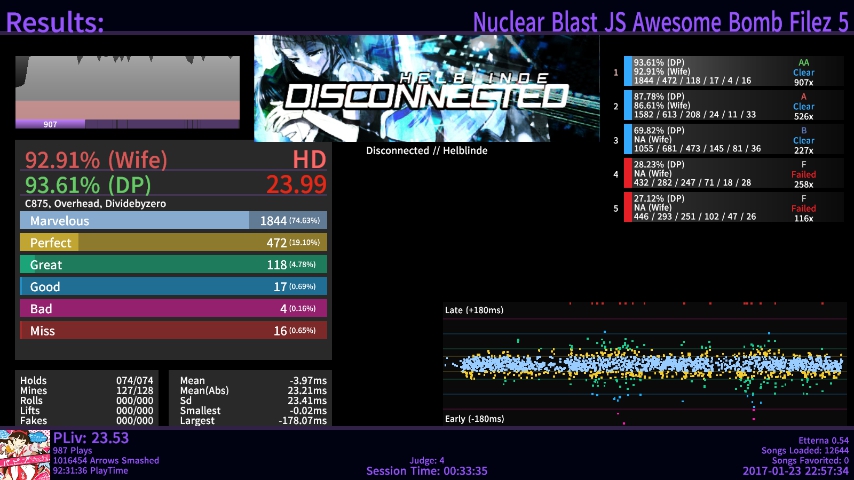The height and width of the screenshot is (480, 854).
Task: Click the timing offset scatter plot
Action: [x=645, y=364]
